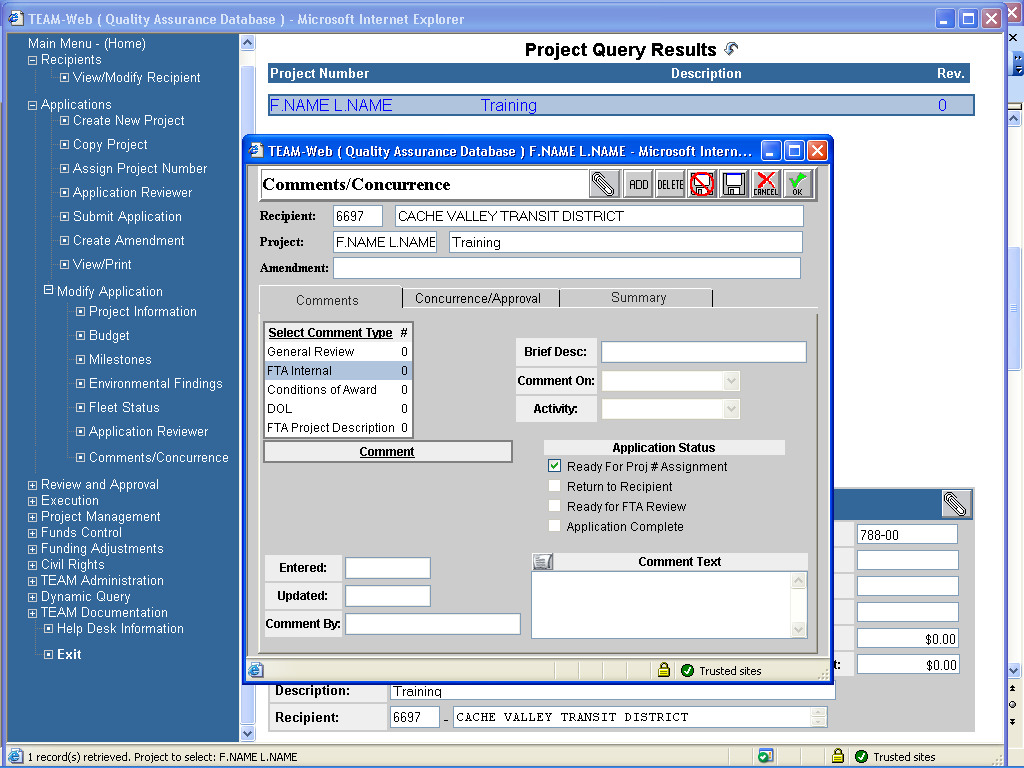Click the Amendment input field
Screen dimensions: 1024x768
click(567, 268)
